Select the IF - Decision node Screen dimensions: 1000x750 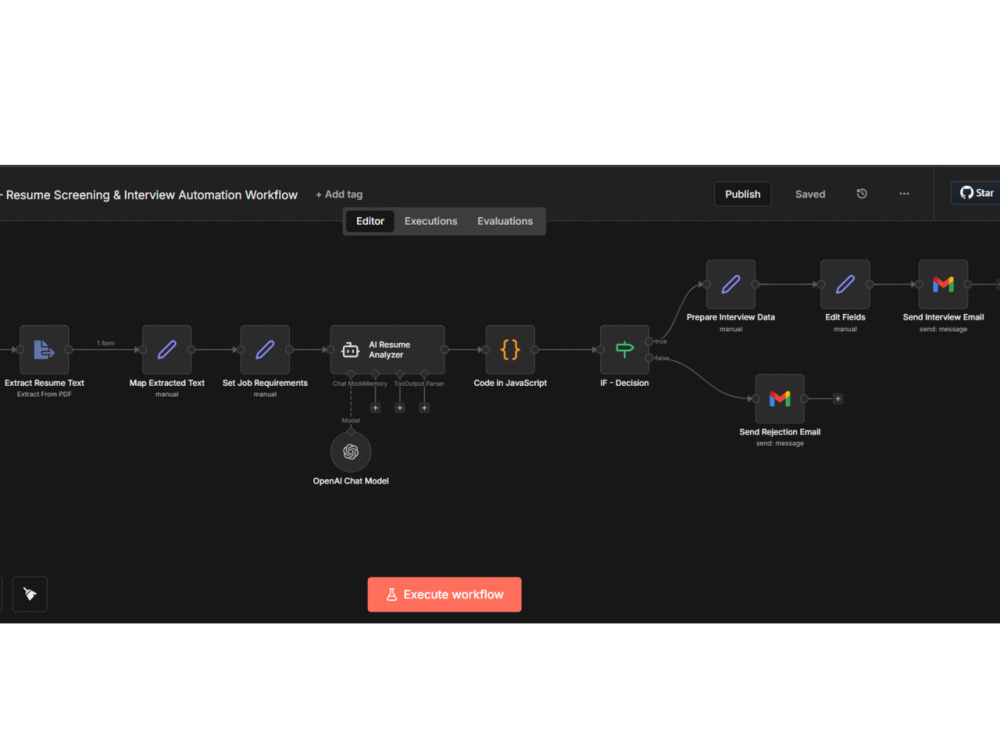(x=624, y=349)
